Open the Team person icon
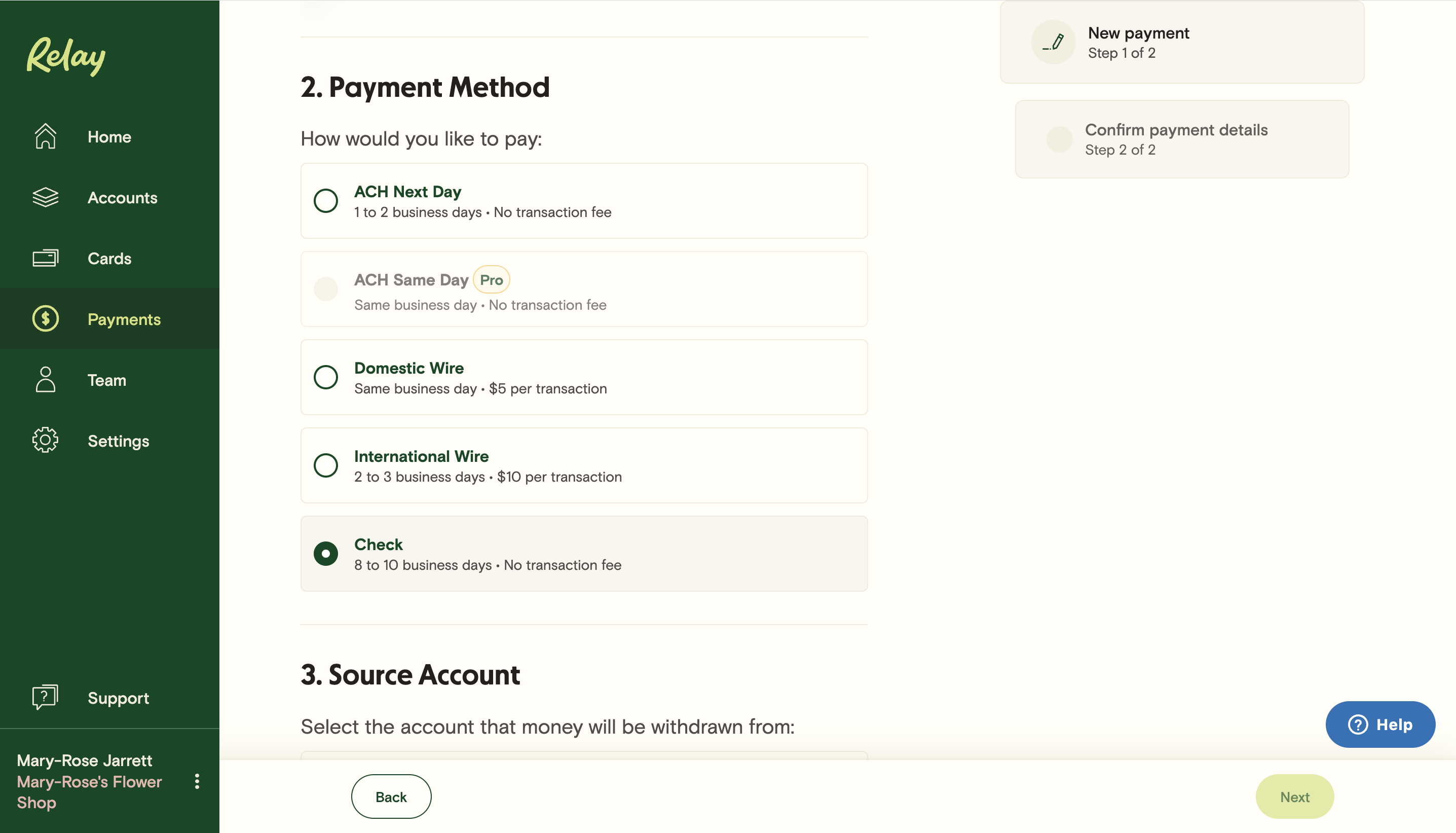This screenshot has height=833, width=1456. tap(45, 379)
